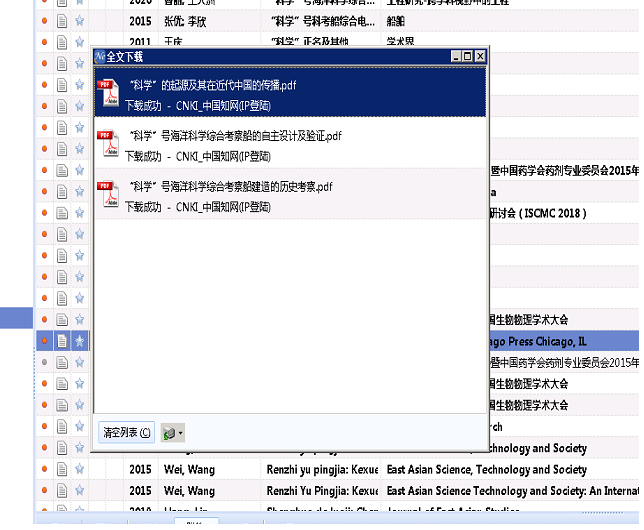Click PDF icon of 号海洋科学综合考察船建造的历史考察.pdf
This screenshot has width=644, height=530.
point(108,193)
